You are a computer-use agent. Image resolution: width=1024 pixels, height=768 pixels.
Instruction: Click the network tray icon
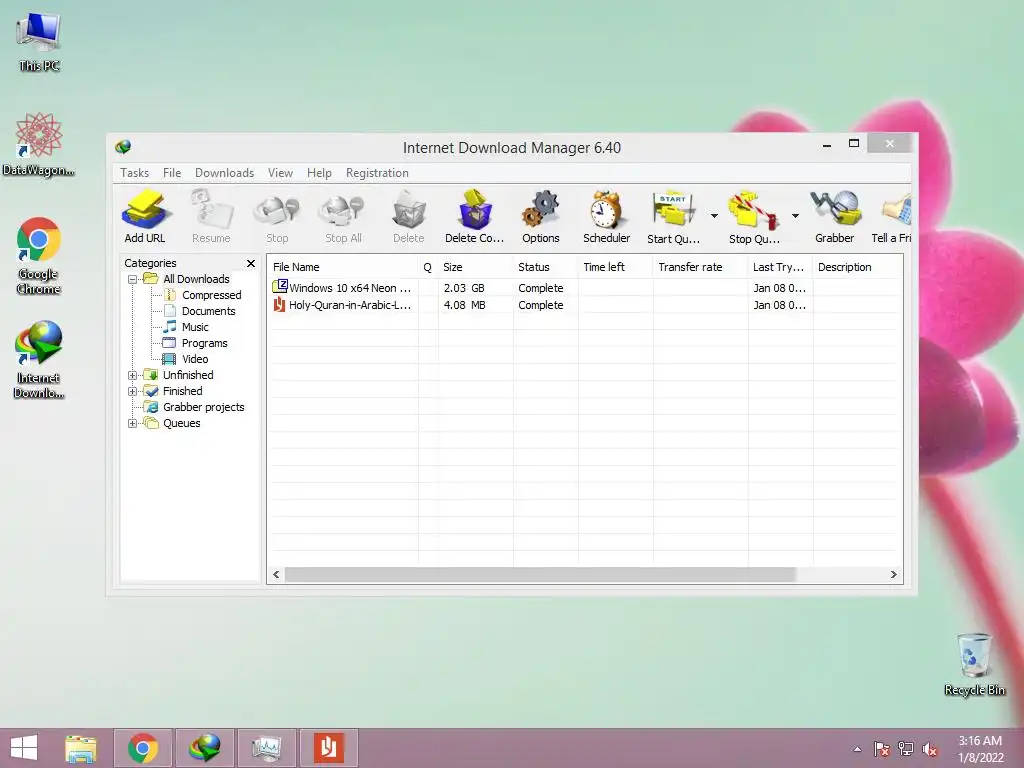point(906,749)
